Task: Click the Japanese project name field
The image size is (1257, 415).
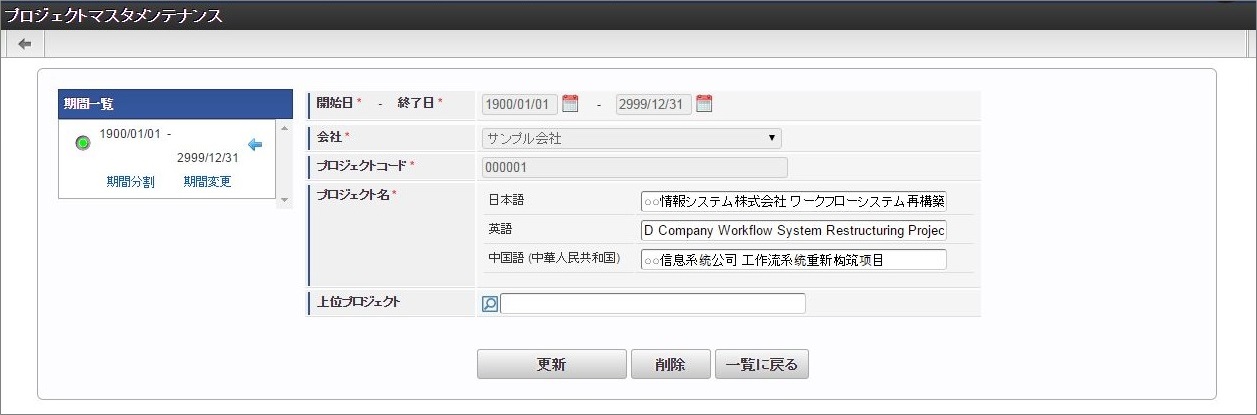Action: [x=794, y=202]
